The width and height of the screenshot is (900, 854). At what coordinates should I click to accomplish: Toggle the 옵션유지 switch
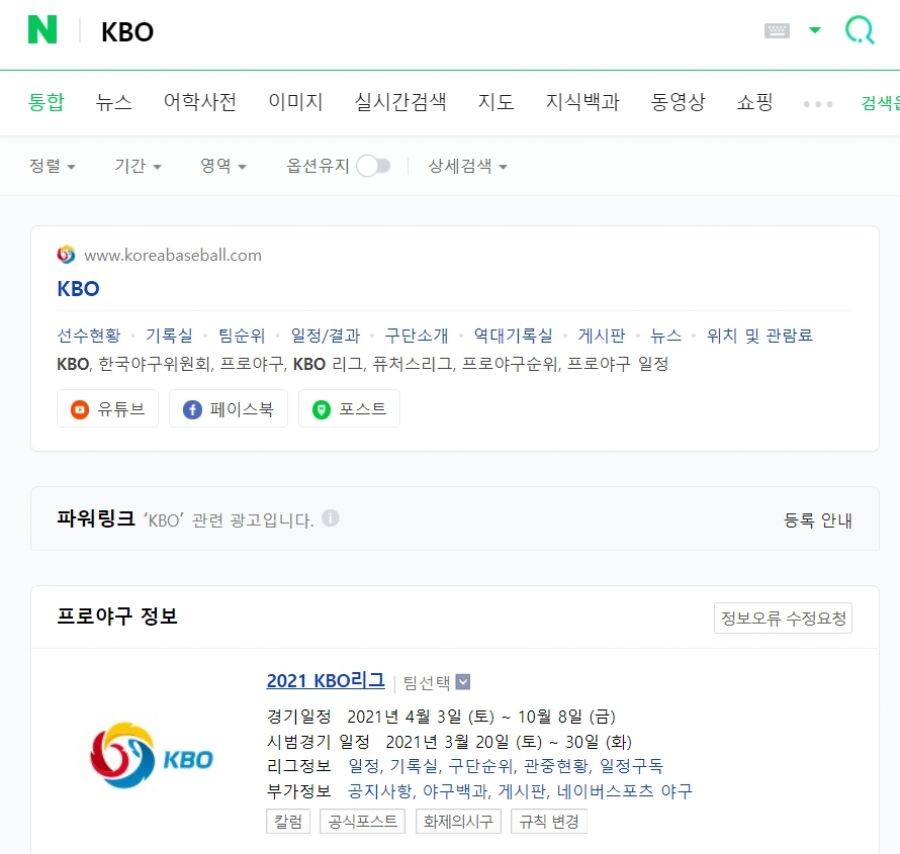[373, 166]
